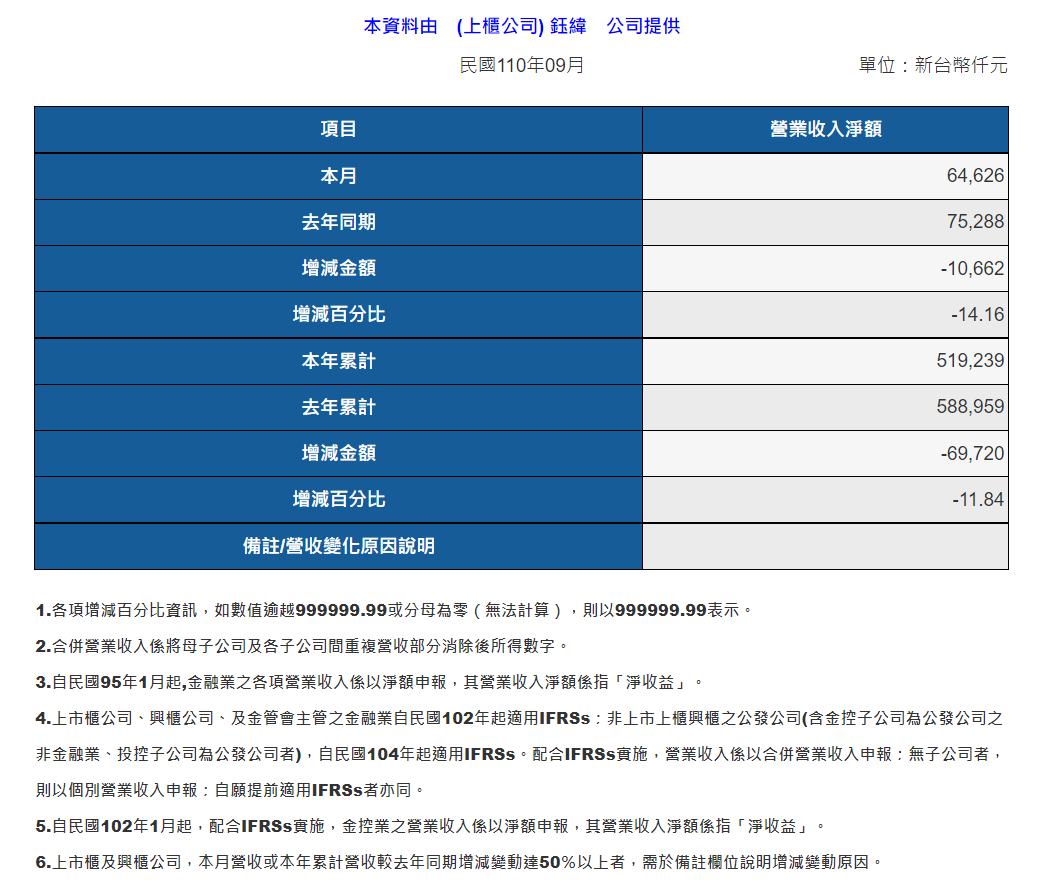Image resolution: width=1042 pixels, height=889 pixels.
Task: Select the value -69,720
Action: click(972, 453)
